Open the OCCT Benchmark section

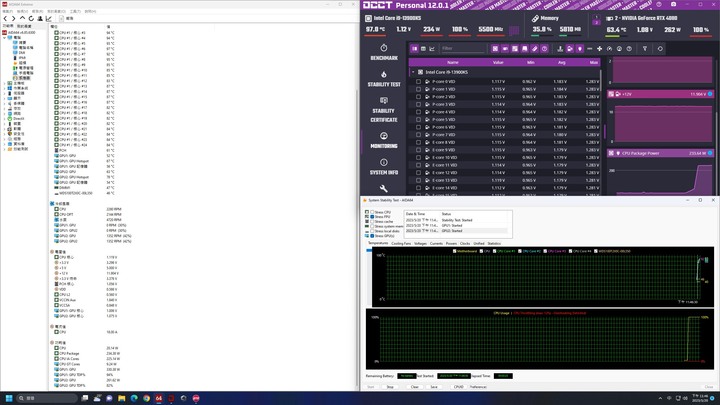click(x=384, y=53)
